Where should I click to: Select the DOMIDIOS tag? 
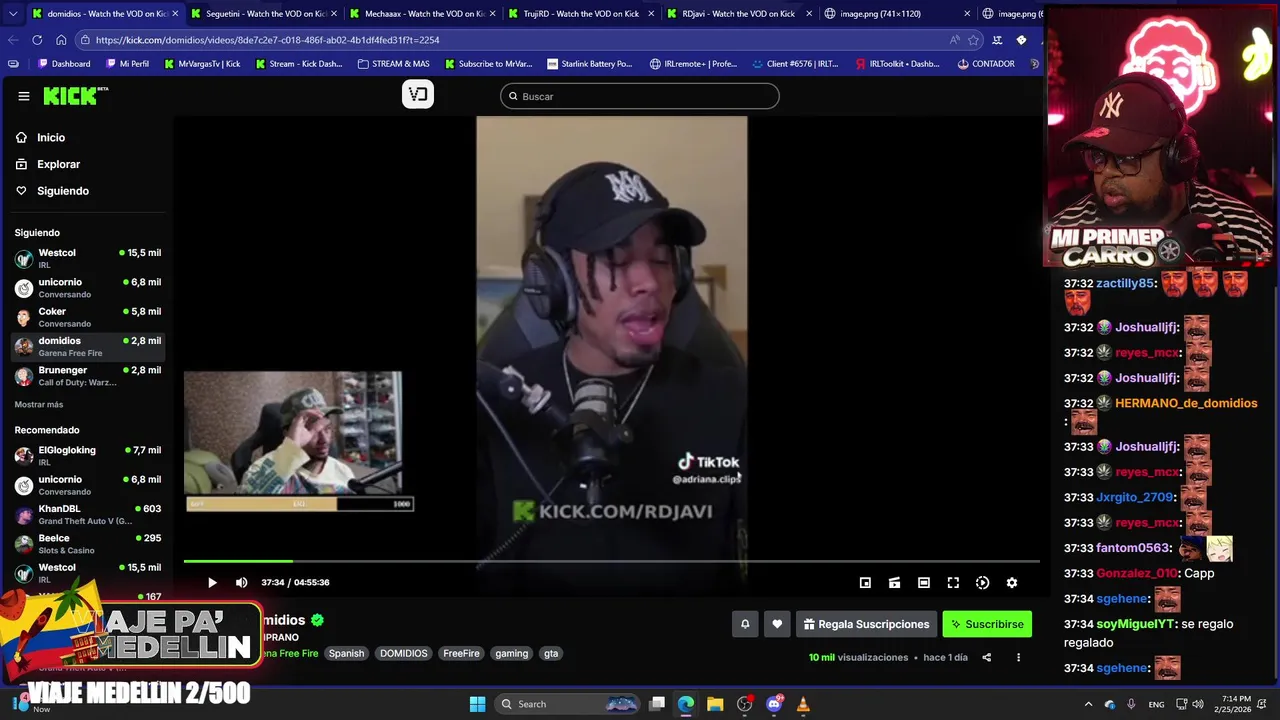403,653
